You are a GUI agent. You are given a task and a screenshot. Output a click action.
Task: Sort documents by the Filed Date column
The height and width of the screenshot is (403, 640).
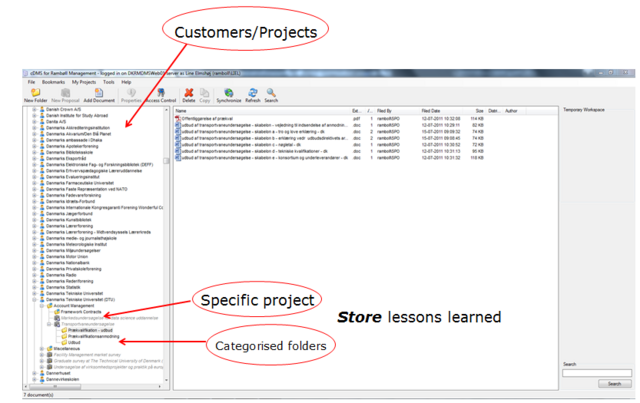431,110
